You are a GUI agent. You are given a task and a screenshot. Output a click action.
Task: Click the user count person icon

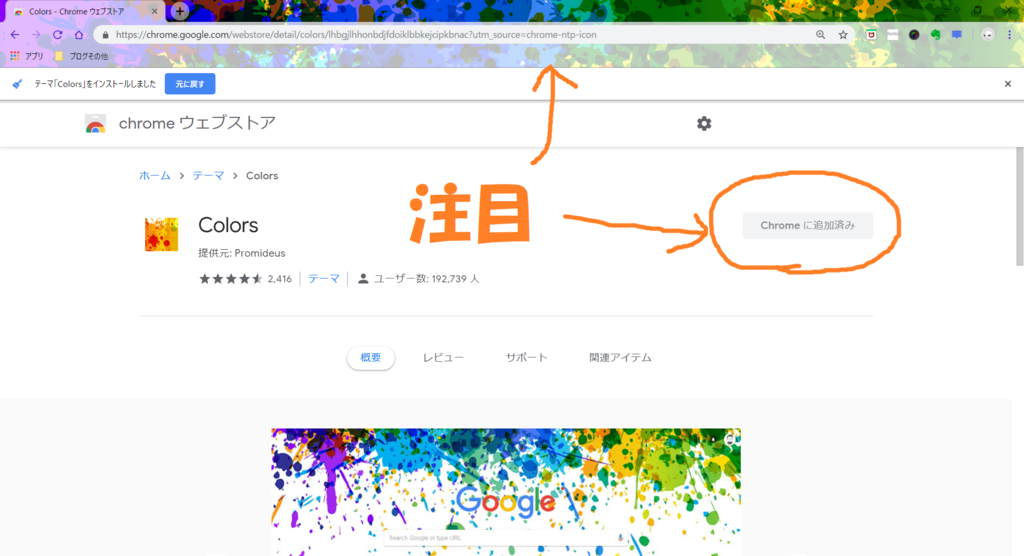click(363, 279)
